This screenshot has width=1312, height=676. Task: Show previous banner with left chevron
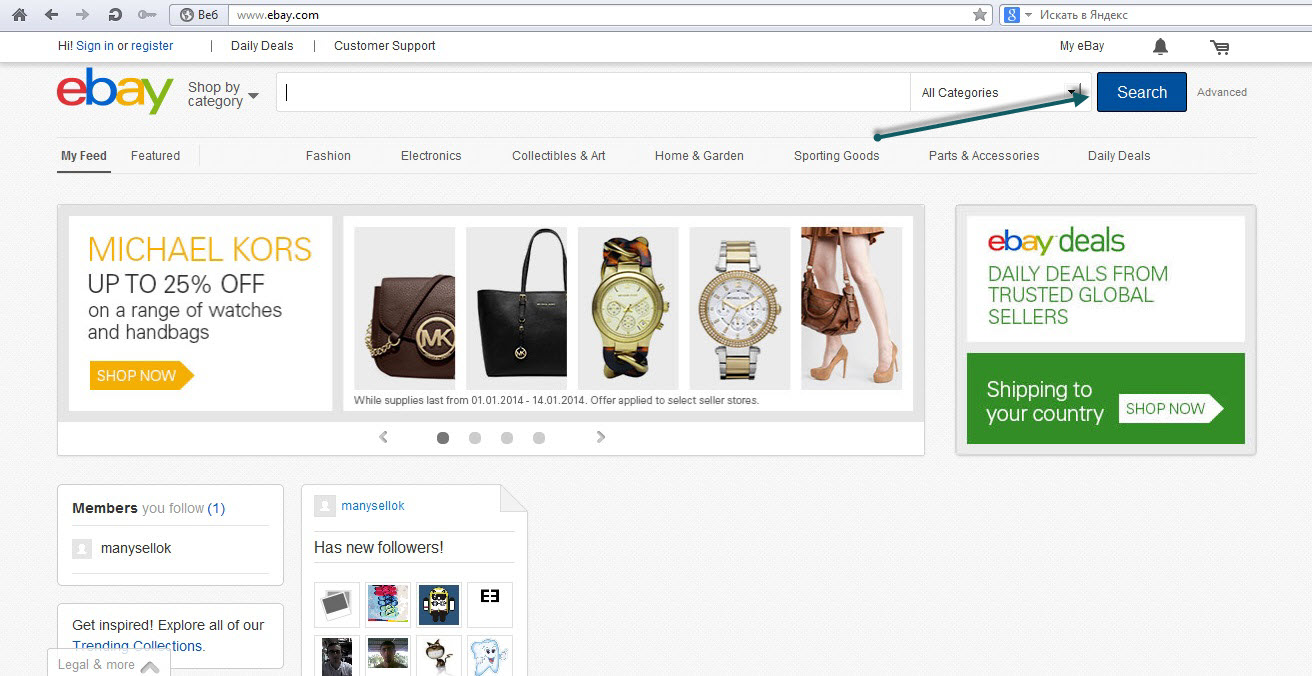383,437
